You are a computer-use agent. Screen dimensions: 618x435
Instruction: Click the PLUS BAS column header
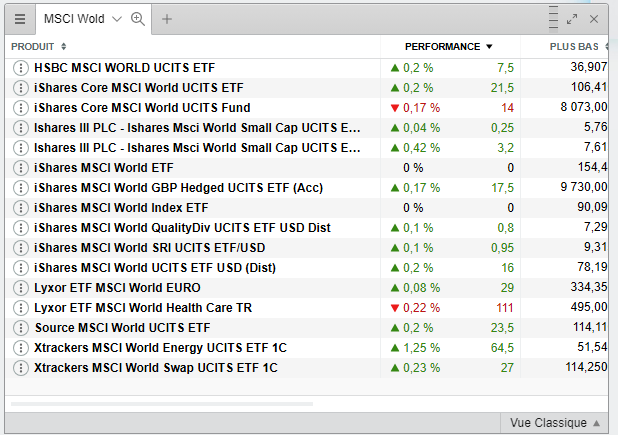pos(574,46)
